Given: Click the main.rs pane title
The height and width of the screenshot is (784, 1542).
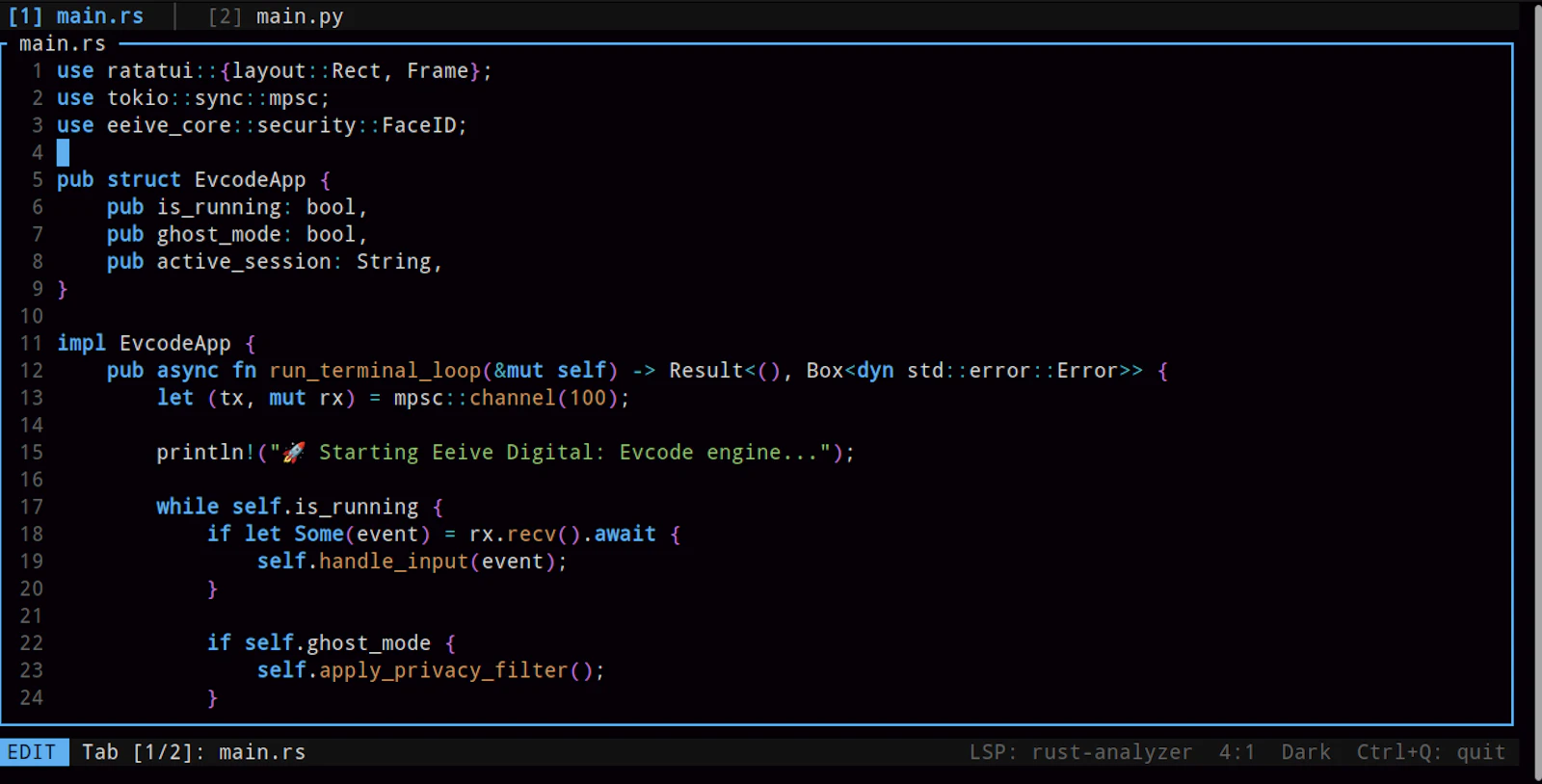Looking at the screenshot, I should 63,43.
